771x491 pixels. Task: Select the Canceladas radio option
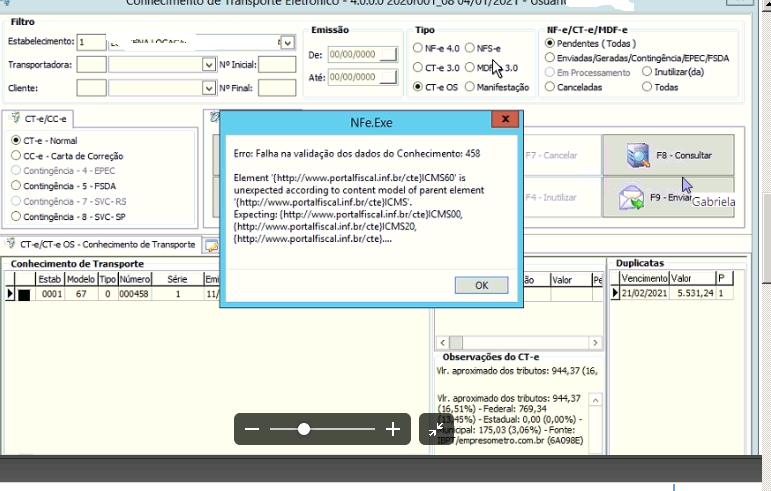click(550, 87)
